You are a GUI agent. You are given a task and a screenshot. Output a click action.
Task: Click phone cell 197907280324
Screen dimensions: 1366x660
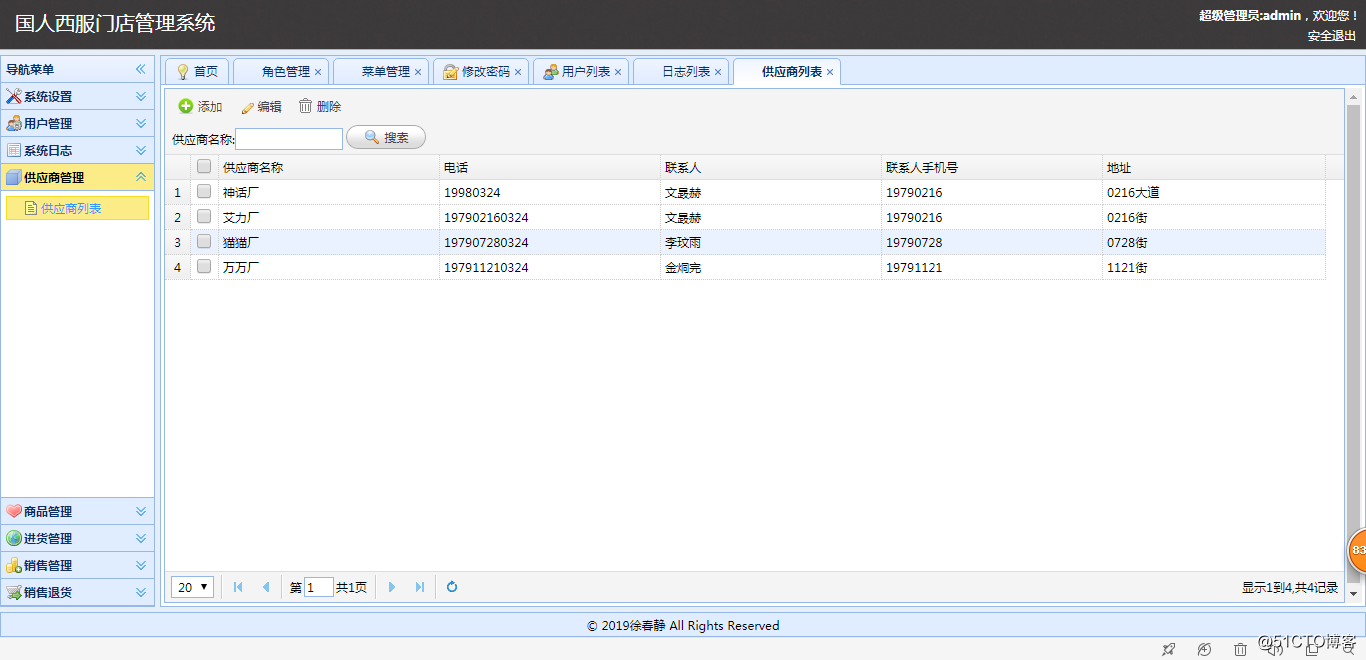pyautogui.click(x=550, y=242)
